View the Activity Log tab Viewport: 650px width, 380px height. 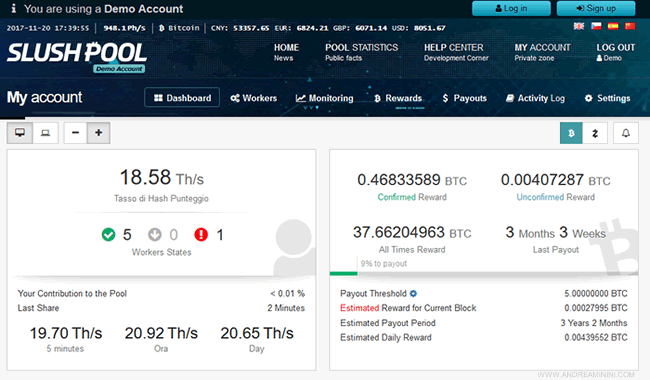tap(535, 98)
